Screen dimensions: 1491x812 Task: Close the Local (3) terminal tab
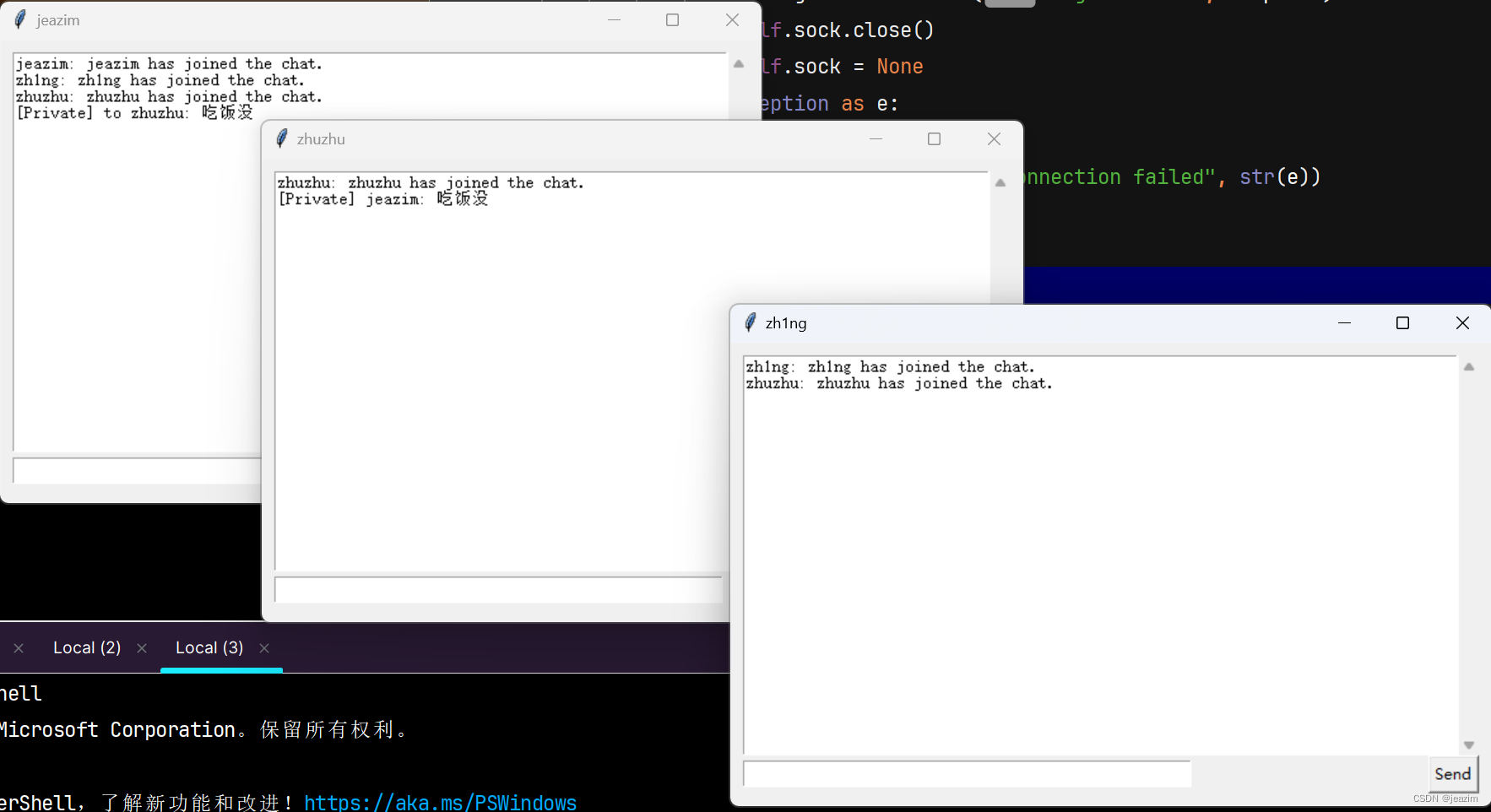264,648
